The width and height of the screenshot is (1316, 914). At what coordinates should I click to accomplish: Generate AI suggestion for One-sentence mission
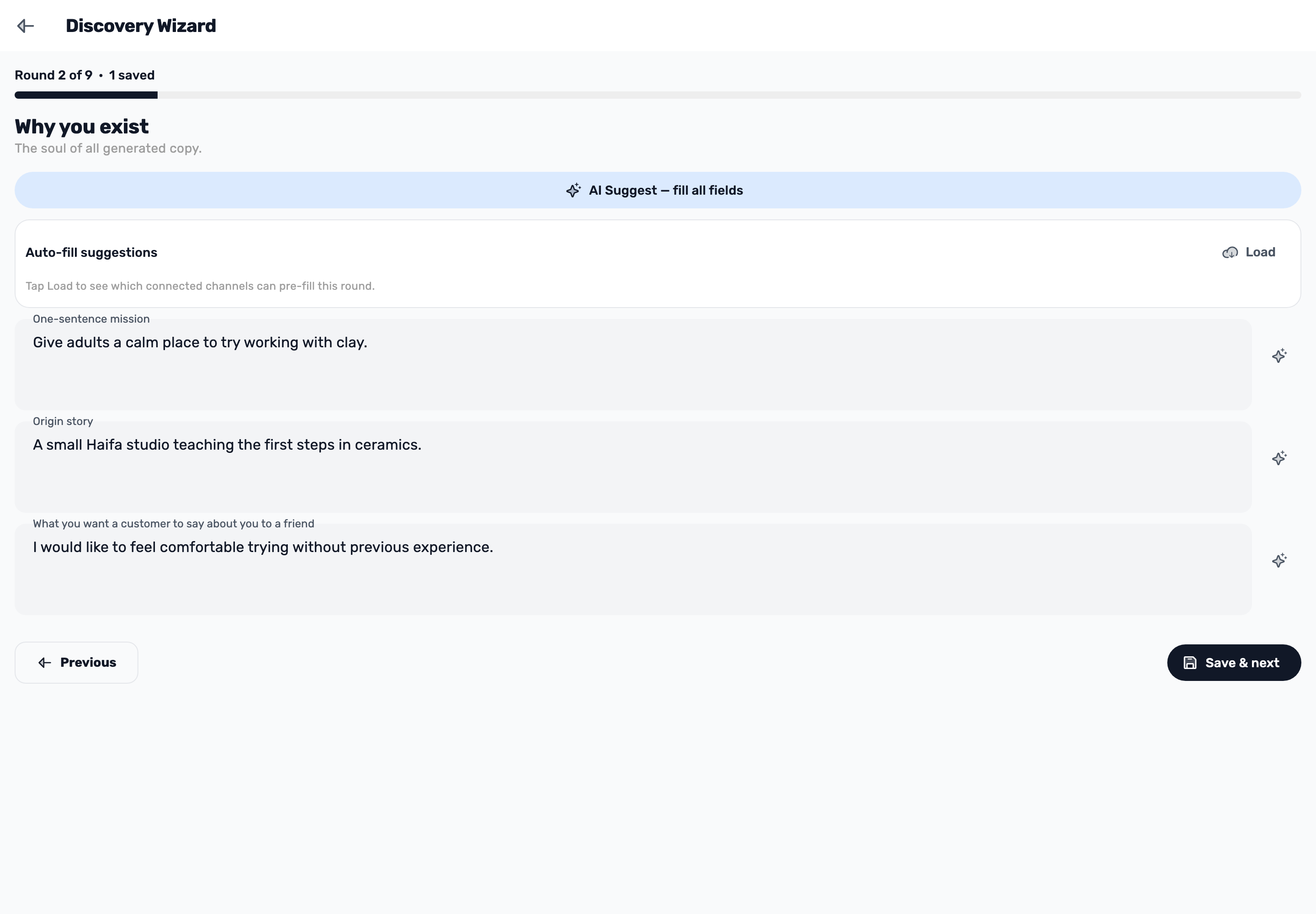click(x=1279, y=356)
